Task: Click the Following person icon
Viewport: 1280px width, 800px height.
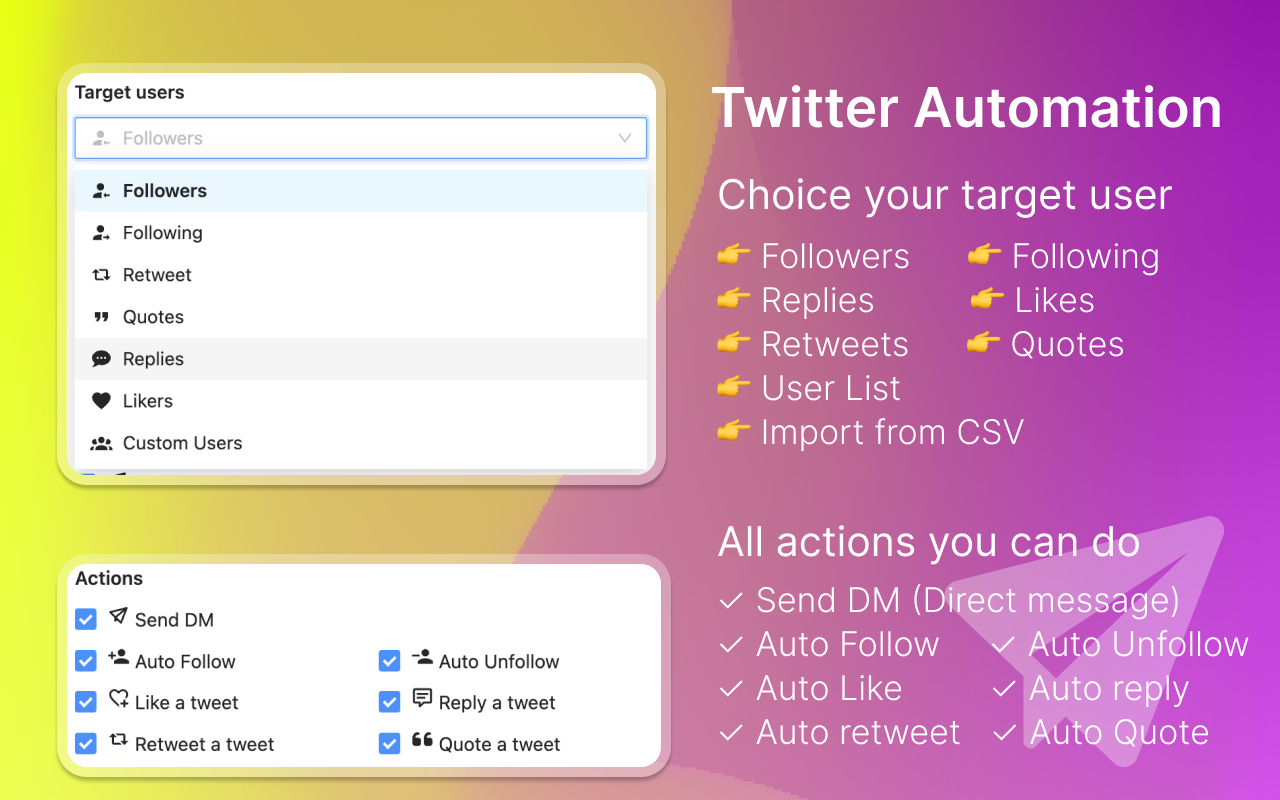Action: coord(100,232)
